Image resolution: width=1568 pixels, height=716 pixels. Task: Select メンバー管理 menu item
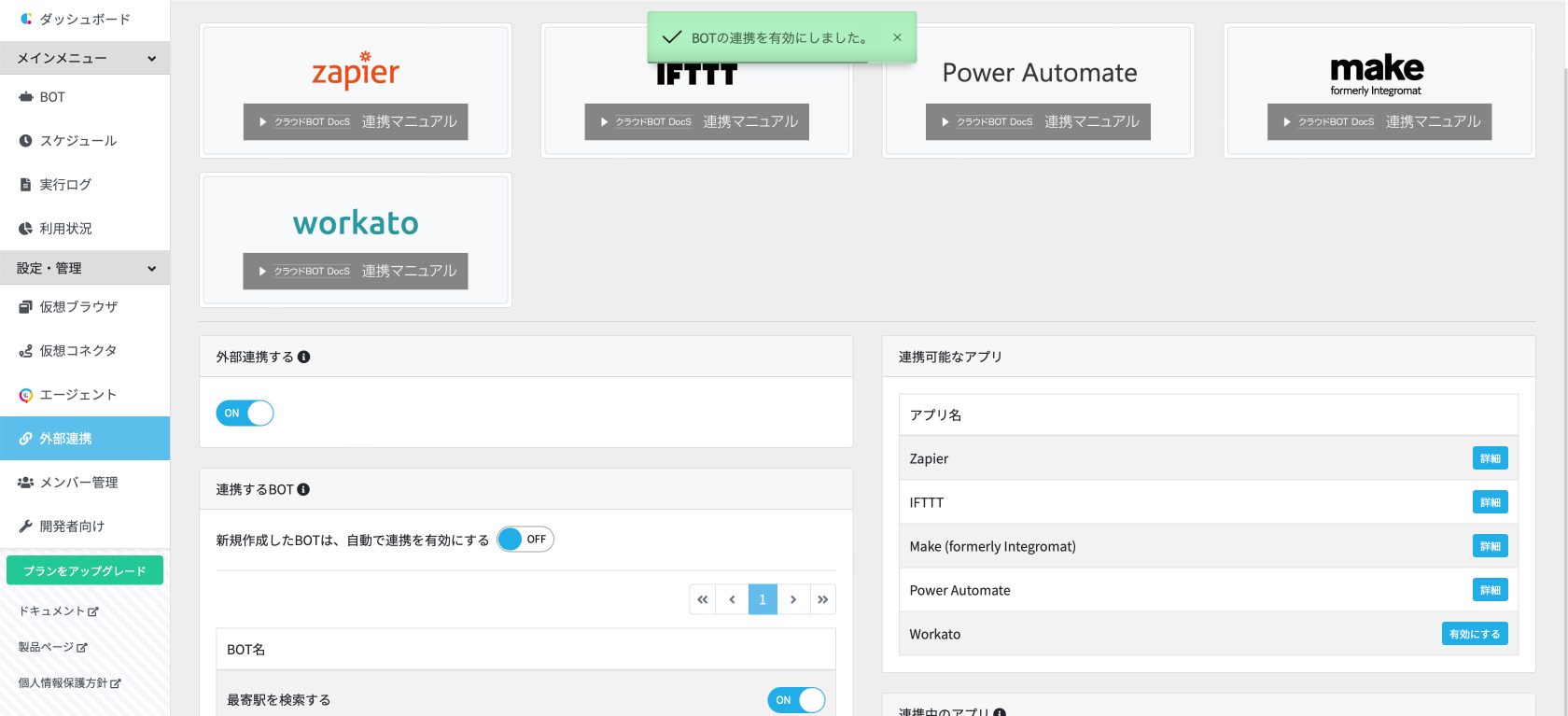point(85,483)
